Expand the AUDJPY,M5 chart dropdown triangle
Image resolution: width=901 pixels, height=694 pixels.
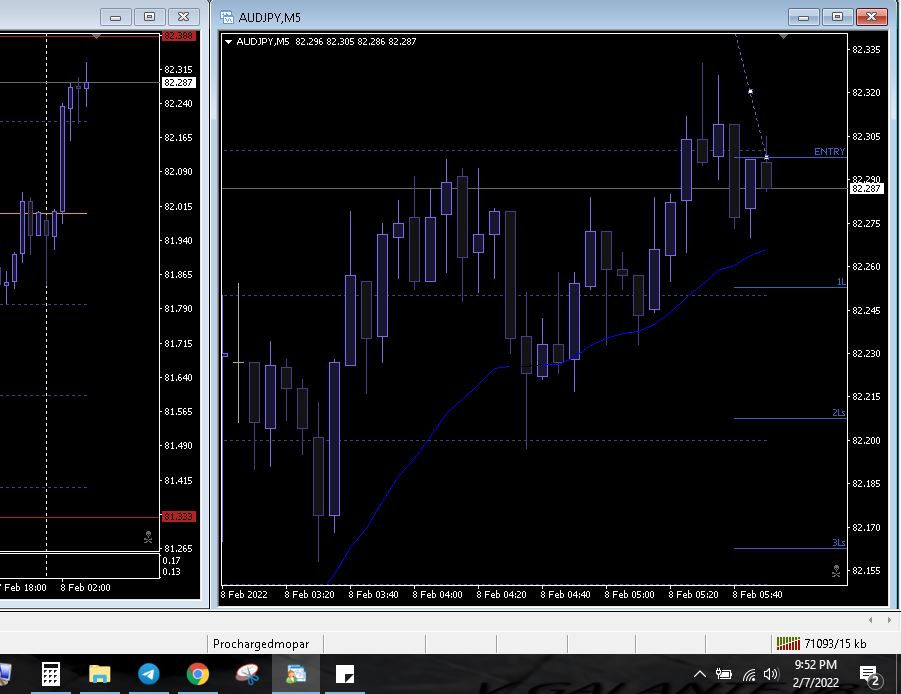(x=229, y=42)
